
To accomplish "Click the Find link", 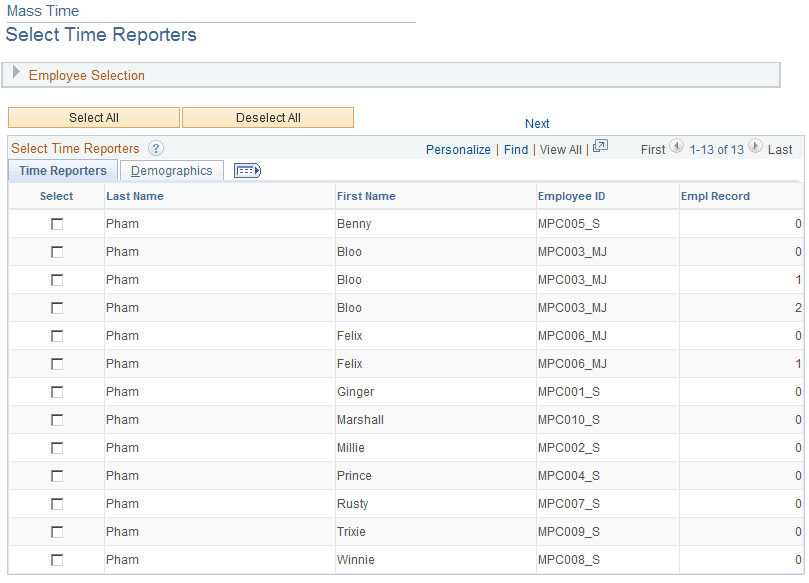I will pos(516,150).
